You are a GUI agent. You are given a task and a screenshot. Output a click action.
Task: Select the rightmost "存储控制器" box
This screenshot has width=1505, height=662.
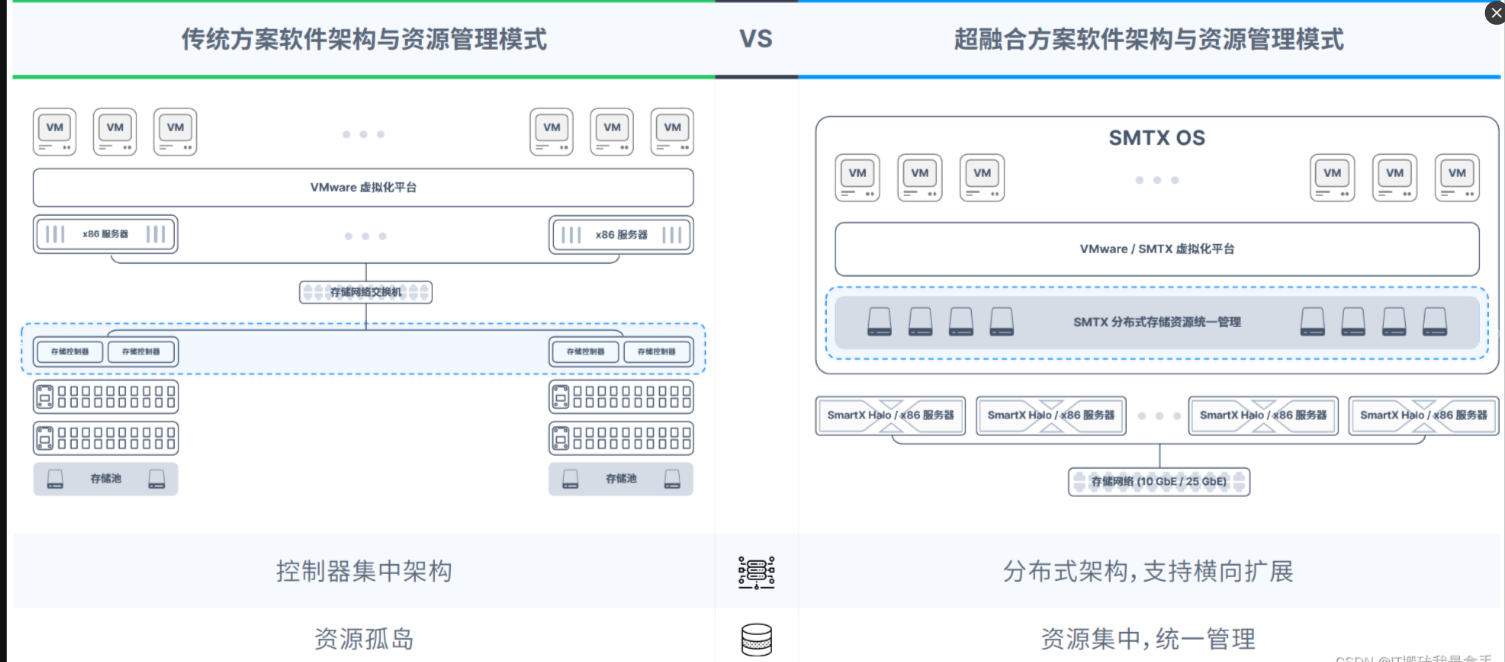click(657, 352)
